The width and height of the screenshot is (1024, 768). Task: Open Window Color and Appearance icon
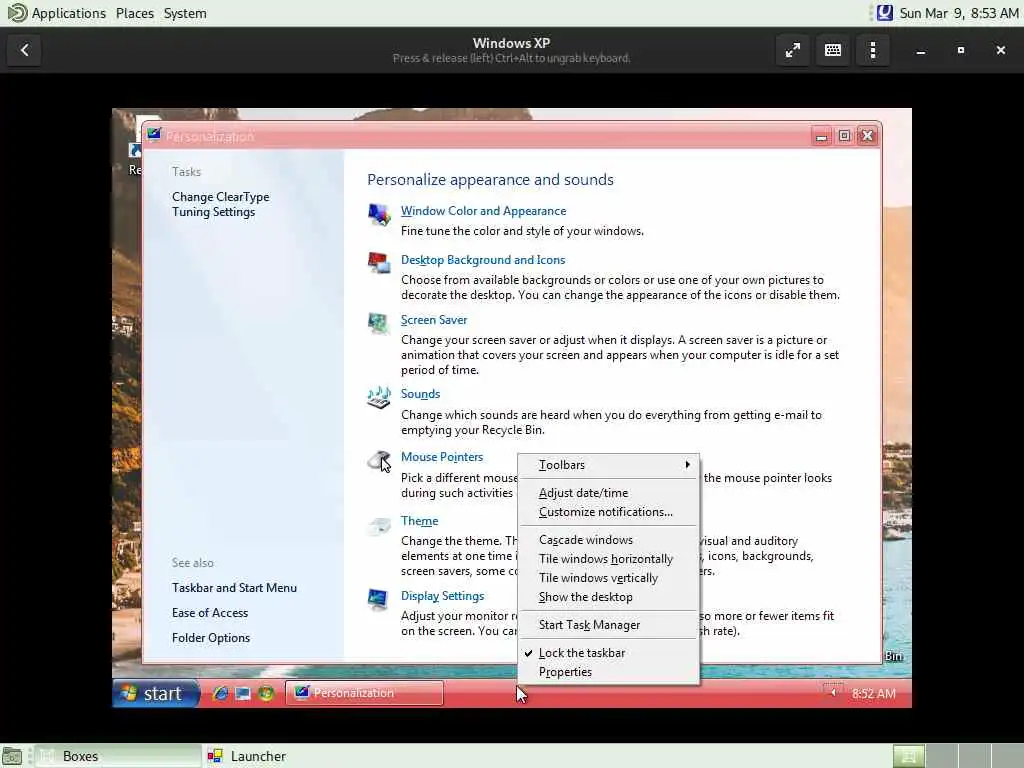379,214
